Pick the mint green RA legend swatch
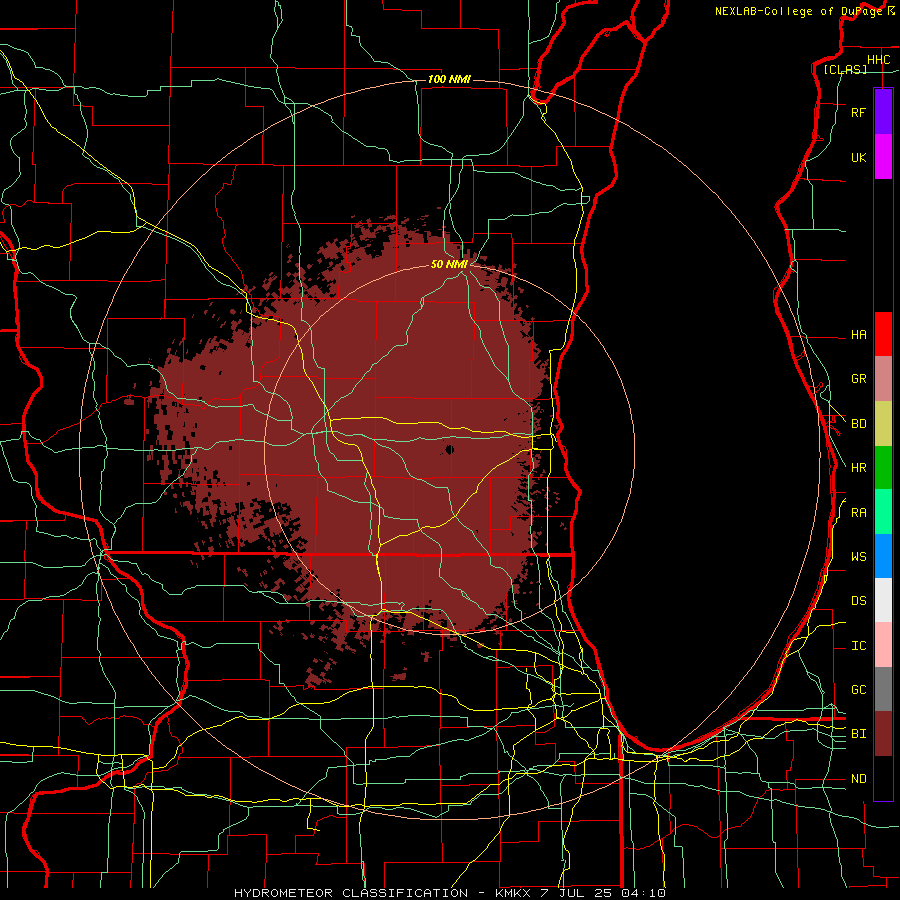Viewport: 900px width, 900px height. [x=883, y=512]
